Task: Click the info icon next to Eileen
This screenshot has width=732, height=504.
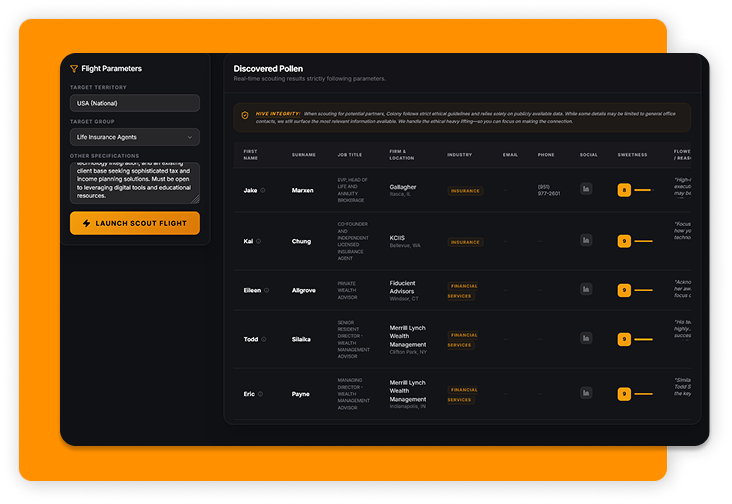Action: [x=267, y=290]
